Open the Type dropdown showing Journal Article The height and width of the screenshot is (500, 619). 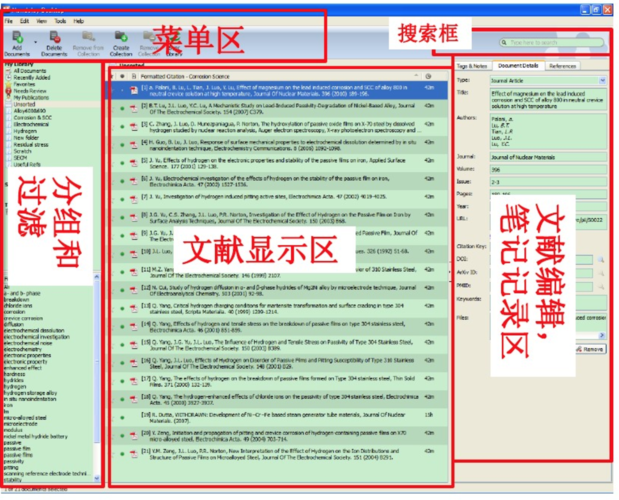coord(602,81)
